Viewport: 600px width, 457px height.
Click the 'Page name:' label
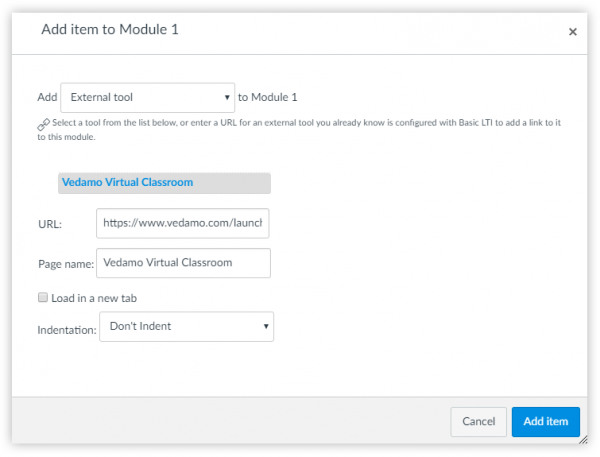tap(66, 264)
